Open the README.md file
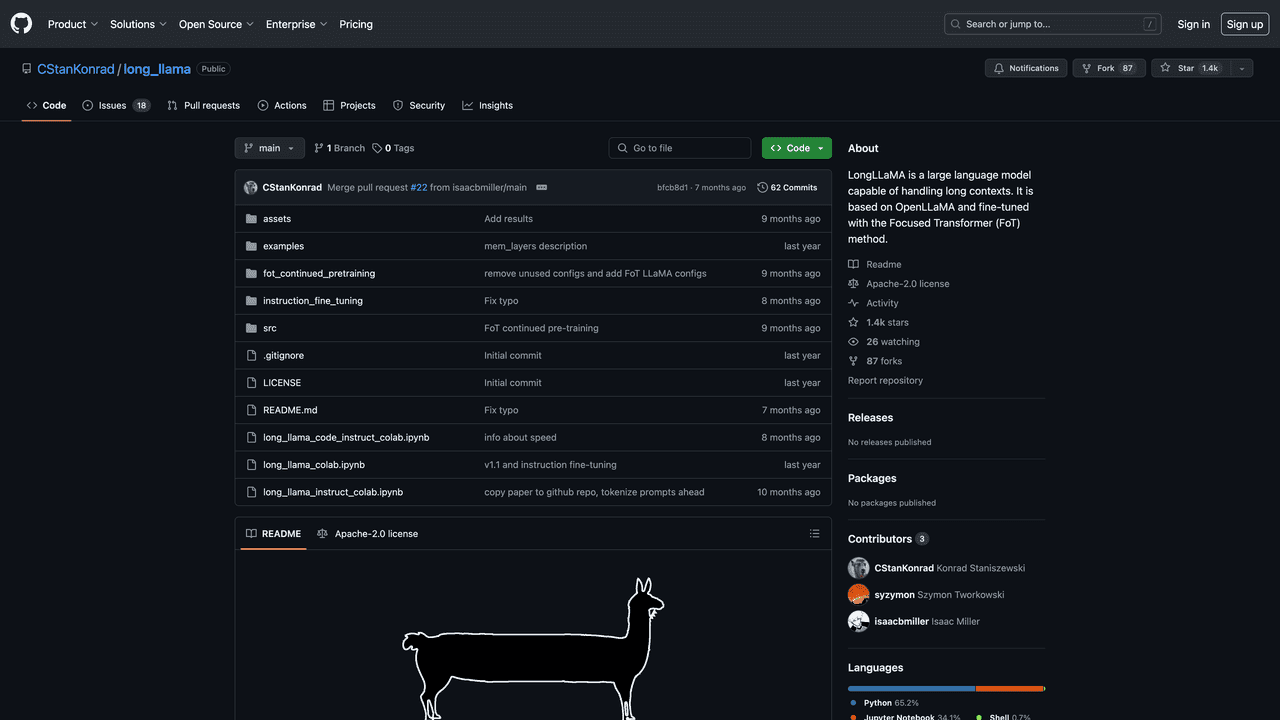The width and height of the screenshot is (1280, 720). (x=290, y=410)
